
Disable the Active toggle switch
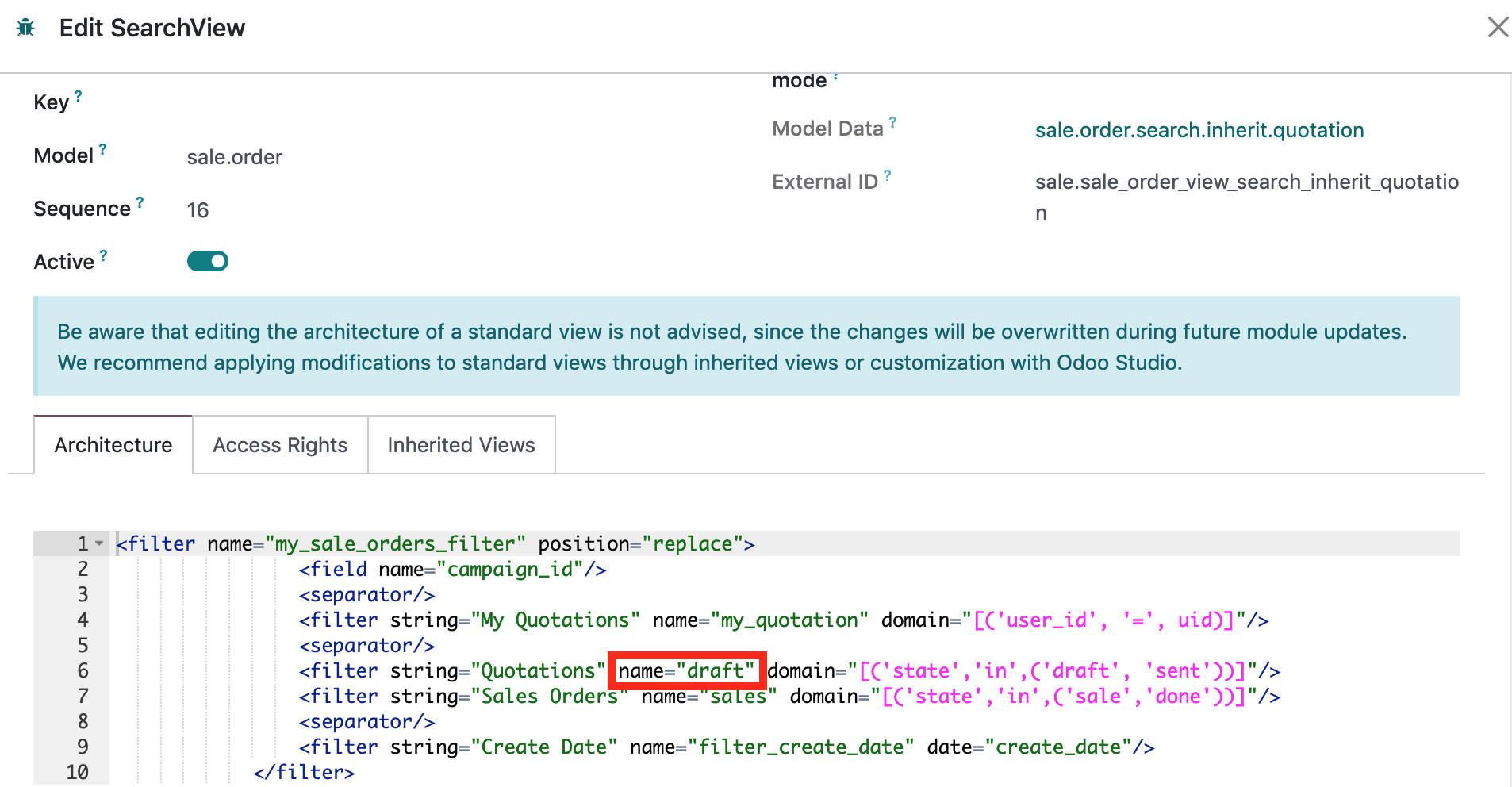click(208, 260)
